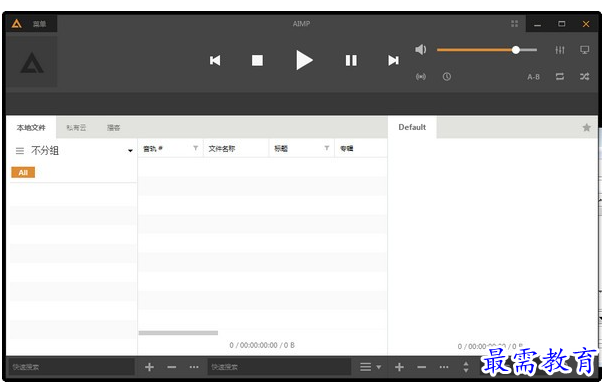The image size is (605, 392).
Task: Stop playback with the square button
Action: [257, 61]
